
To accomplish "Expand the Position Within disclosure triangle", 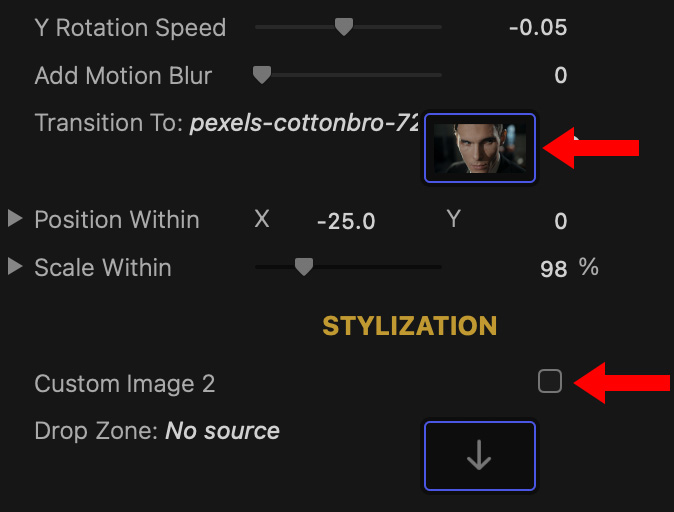I will 15,219.
